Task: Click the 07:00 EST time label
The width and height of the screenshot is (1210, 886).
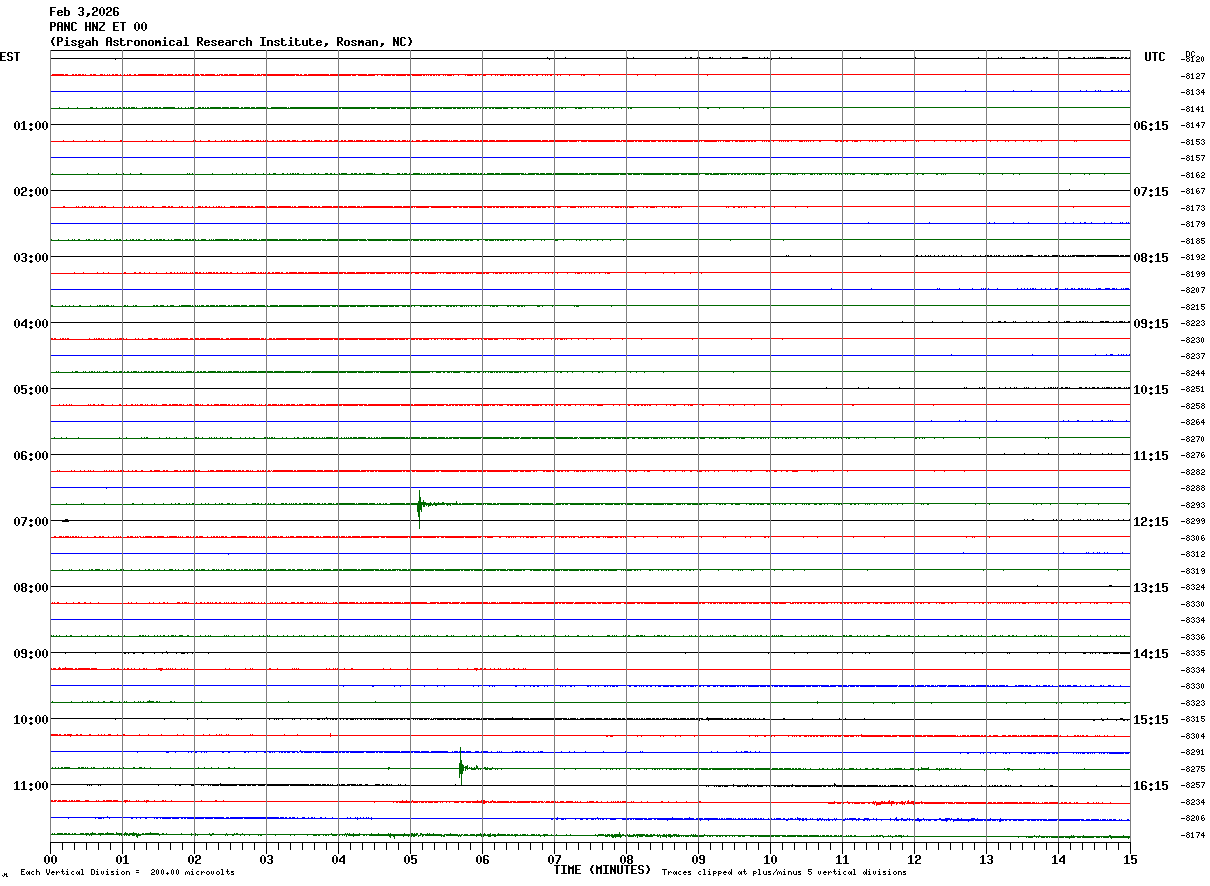Action: click(31, 522)
